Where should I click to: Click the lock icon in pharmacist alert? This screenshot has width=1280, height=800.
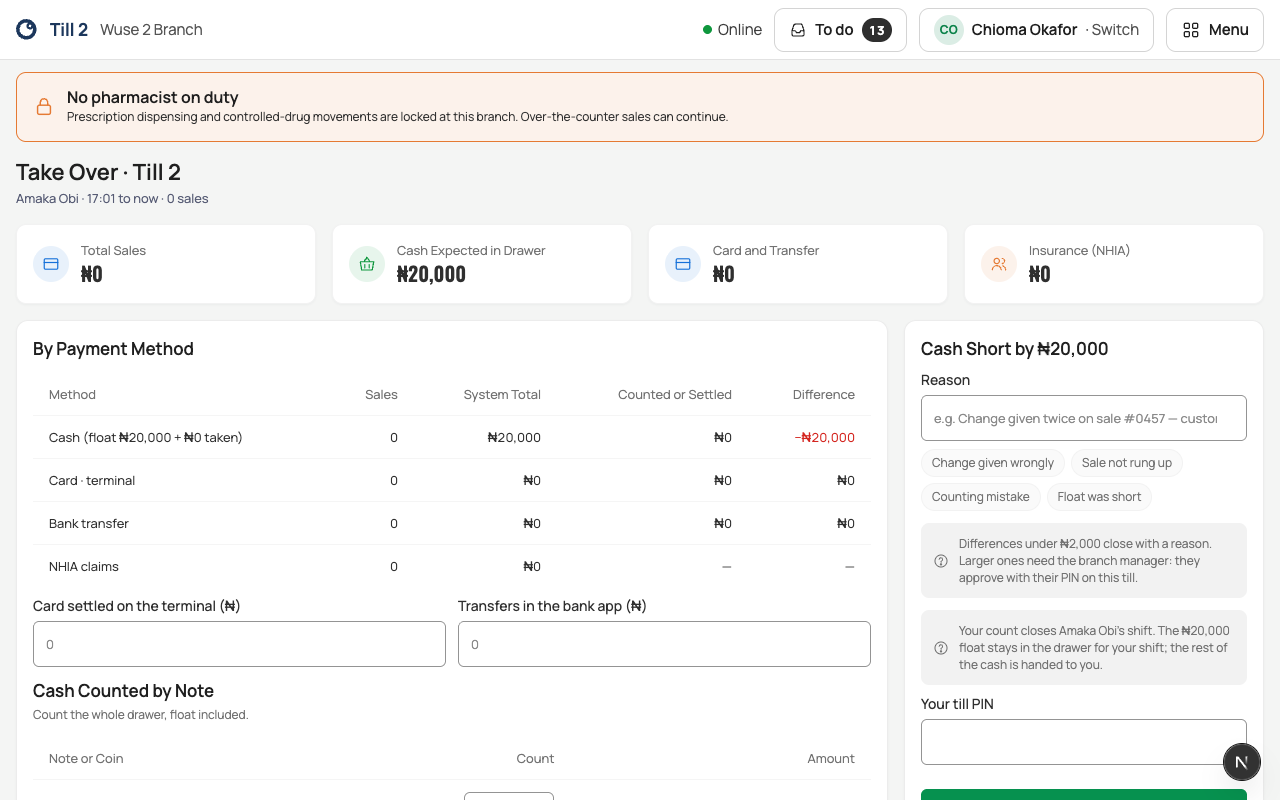pyautogui.click(x=44, y=107)
